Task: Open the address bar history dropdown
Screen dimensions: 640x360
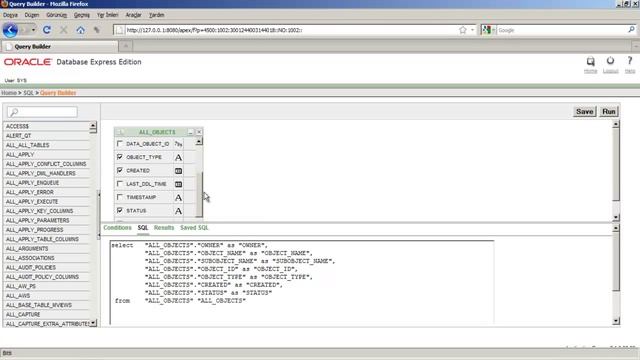Action: (472, 30)
